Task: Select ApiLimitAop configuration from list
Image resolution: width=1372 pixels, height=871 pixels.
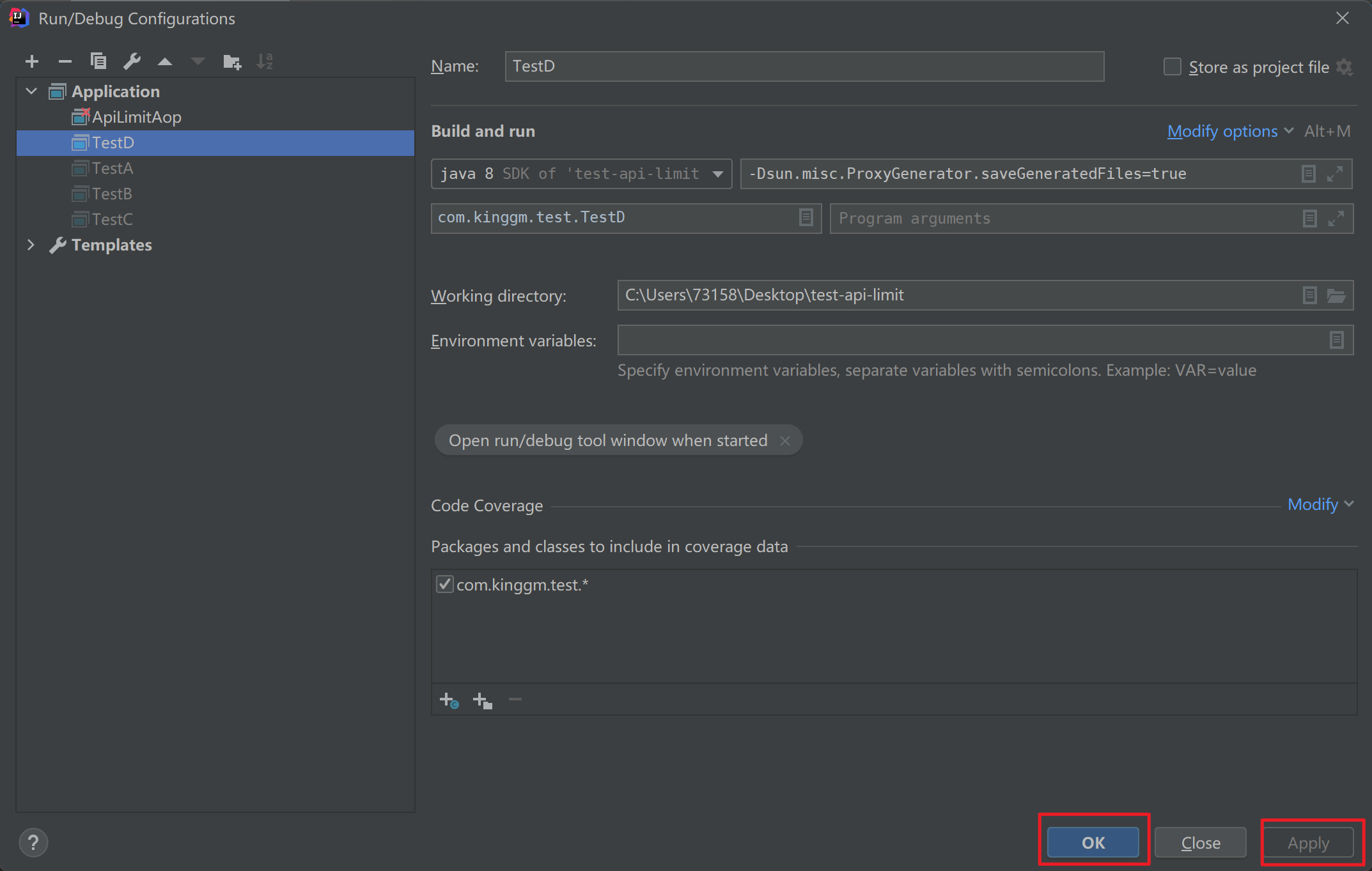Action: click(x=139, y=116)
